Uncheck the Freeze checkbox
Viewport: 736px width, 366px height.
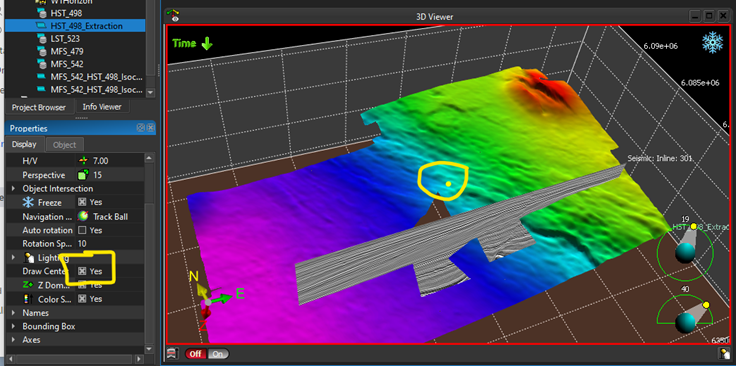point(82,202)
